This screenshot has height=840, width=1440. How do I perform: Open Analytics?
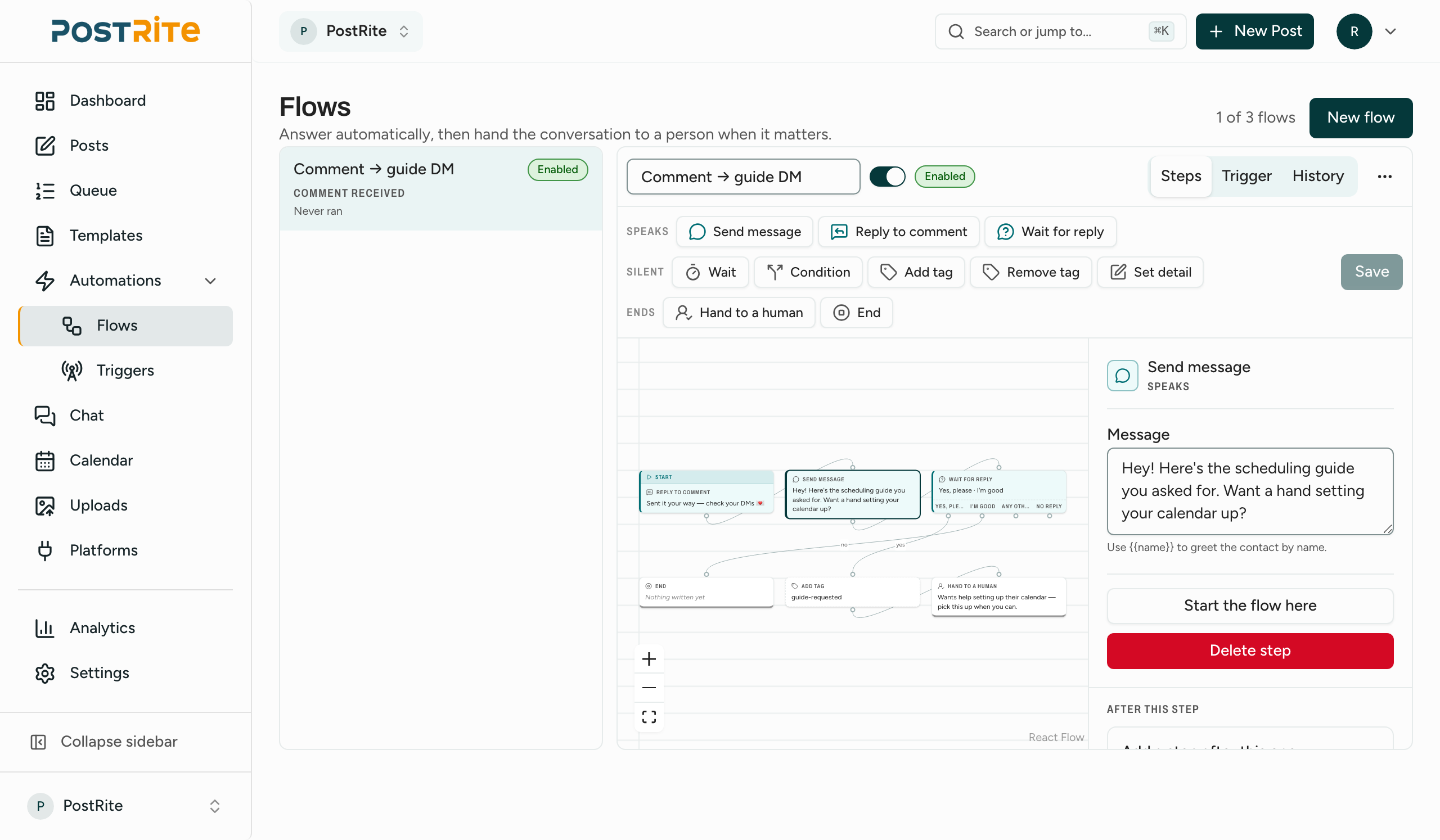[125, 628]
